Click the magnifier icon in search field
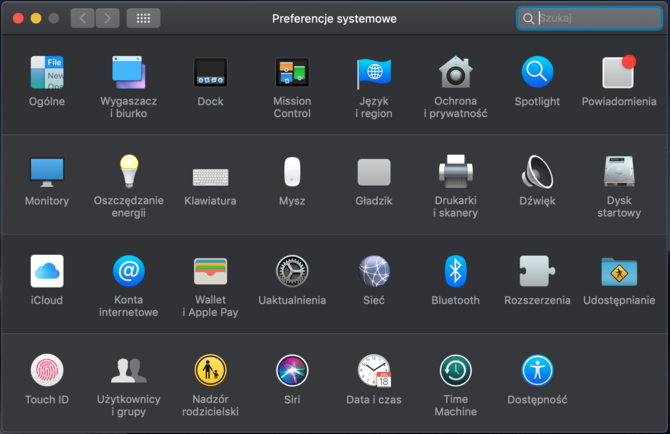670x434 pixels. pyautogui.click(x=528, y=19)
